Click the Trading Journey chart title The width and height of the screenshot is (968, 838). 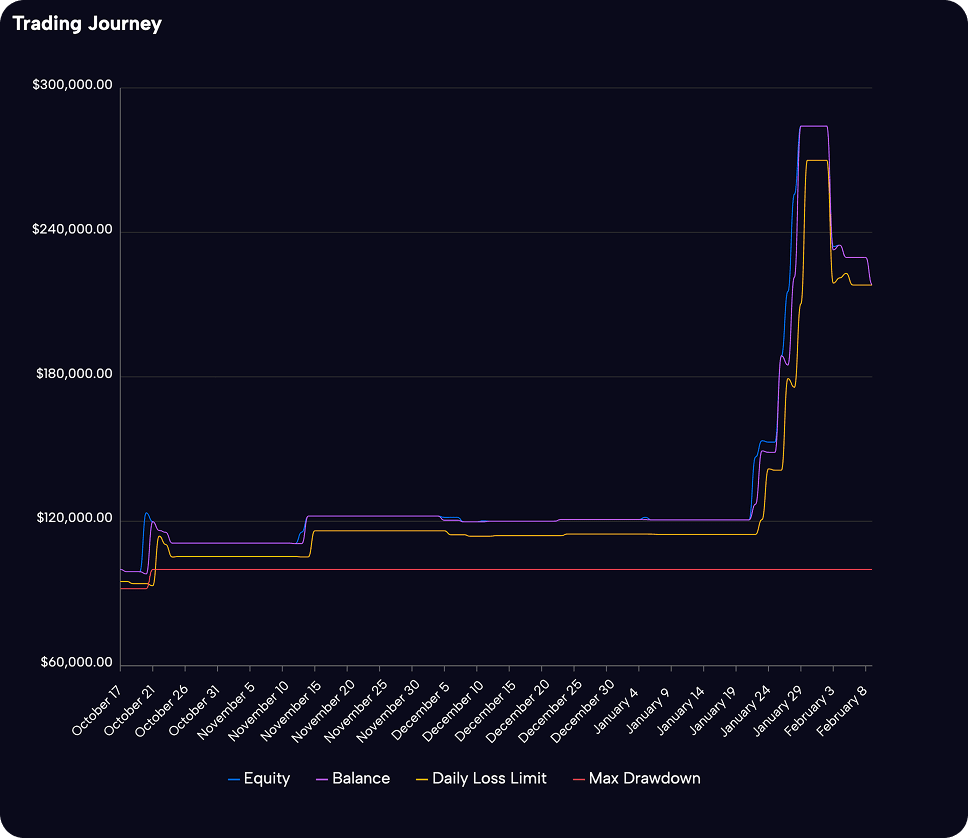point(87,23)
